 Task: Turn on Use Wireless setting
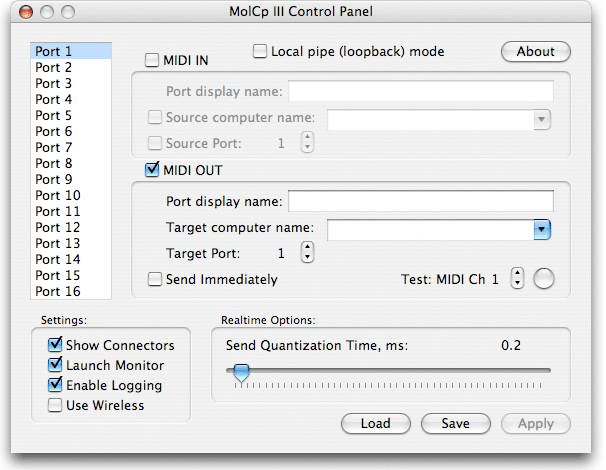coord(55,405)
